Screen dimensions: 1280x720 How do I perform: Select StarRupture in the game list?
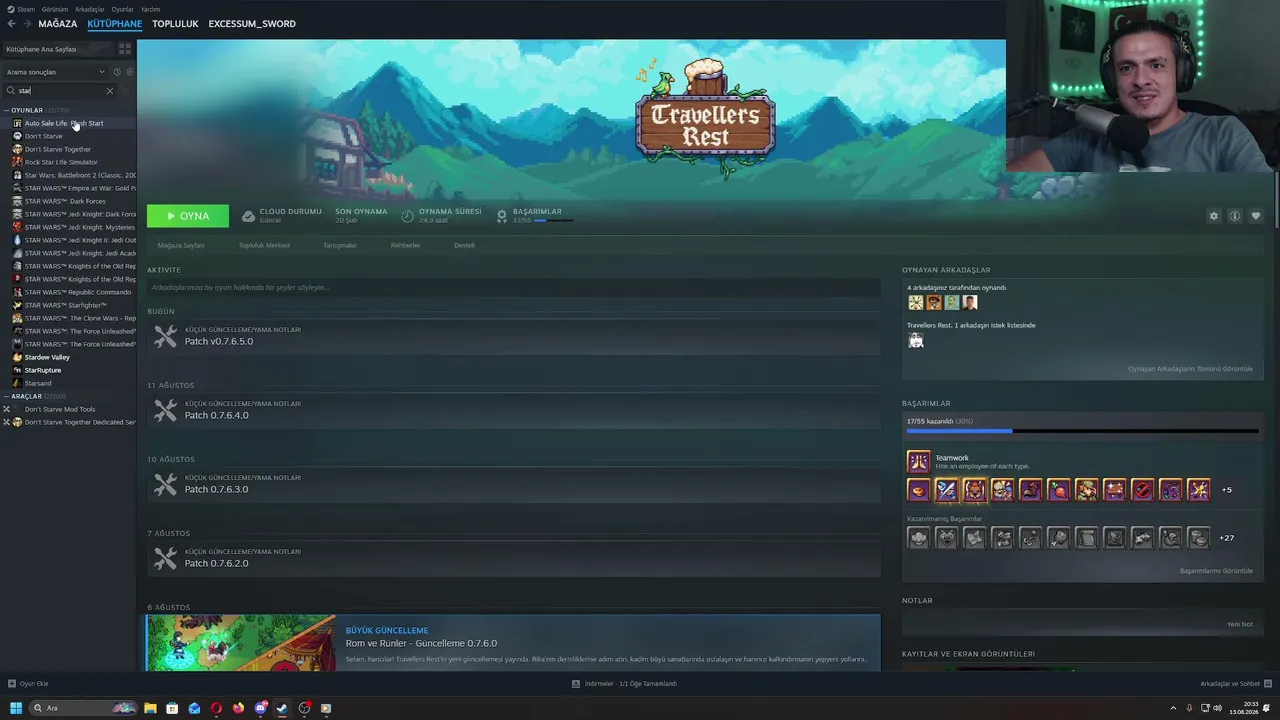click(43, 370)
